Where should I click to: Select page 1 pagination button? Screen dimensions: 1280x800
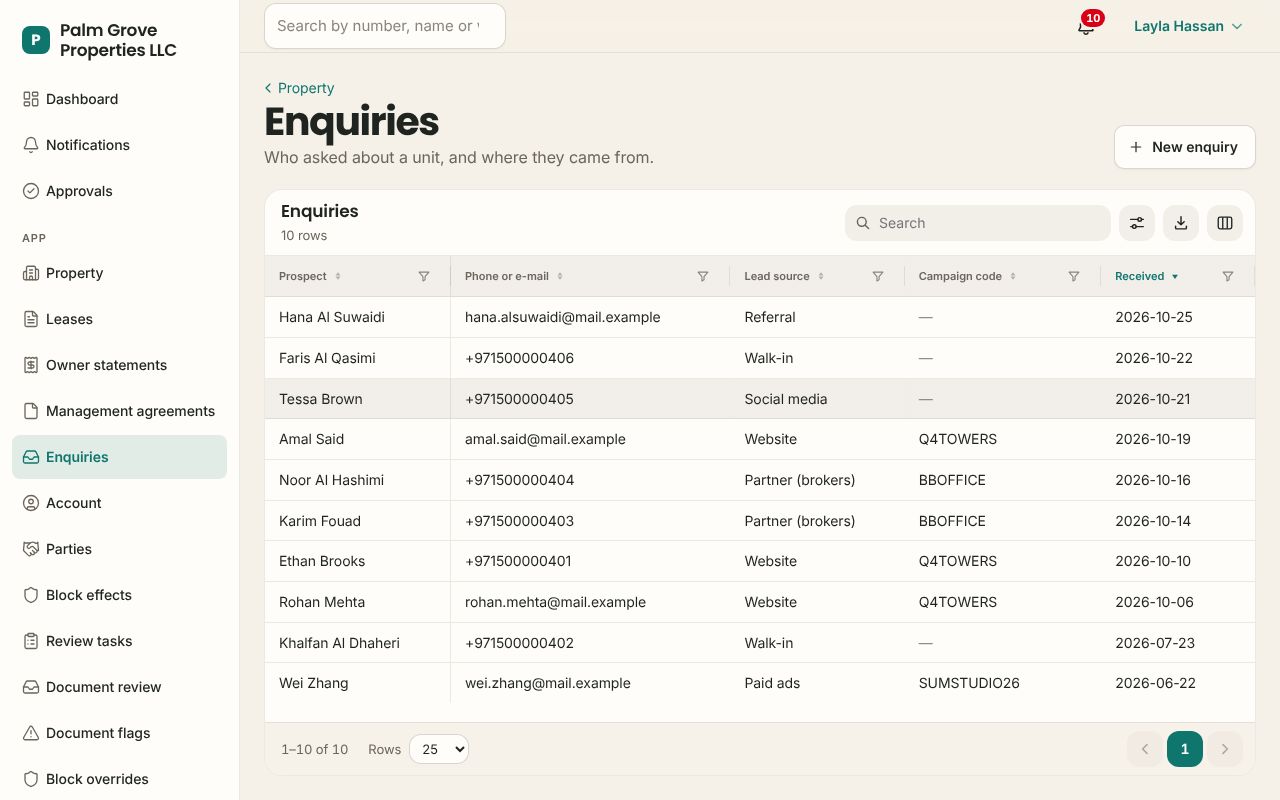1185,749
